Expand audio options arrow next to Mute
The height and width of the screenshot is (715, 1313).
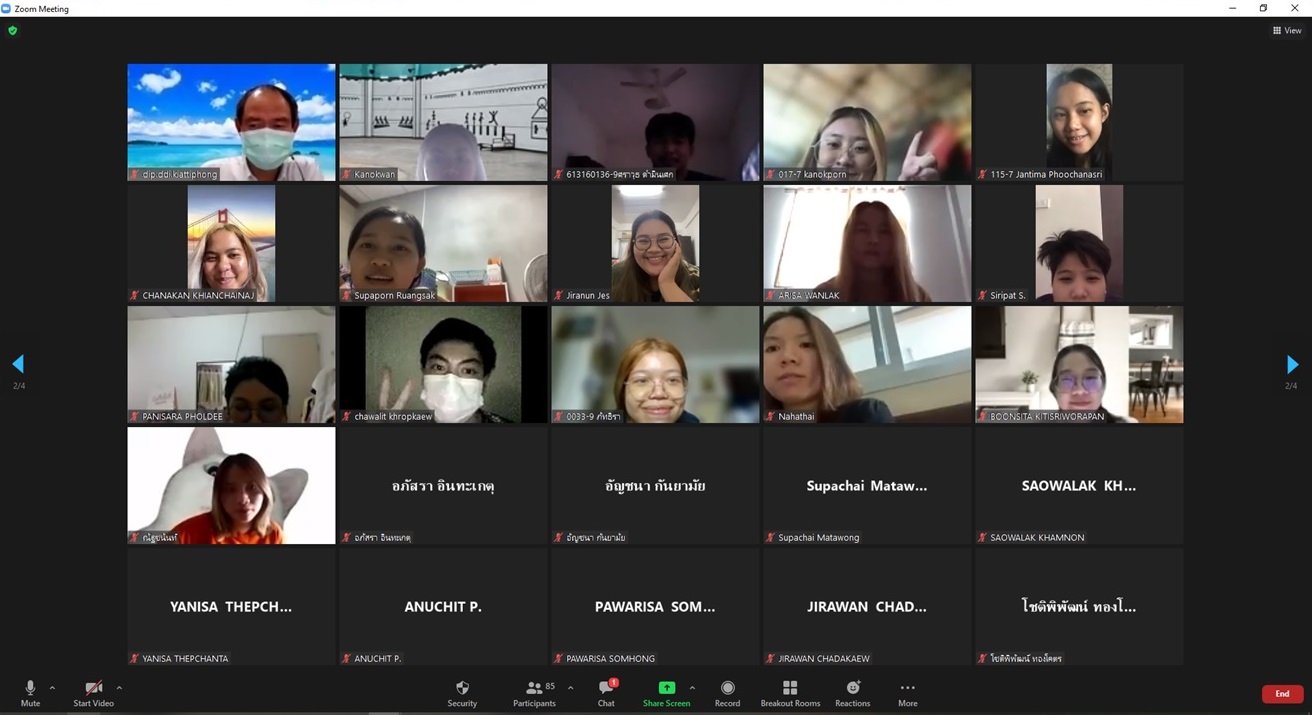click(52, 688)
